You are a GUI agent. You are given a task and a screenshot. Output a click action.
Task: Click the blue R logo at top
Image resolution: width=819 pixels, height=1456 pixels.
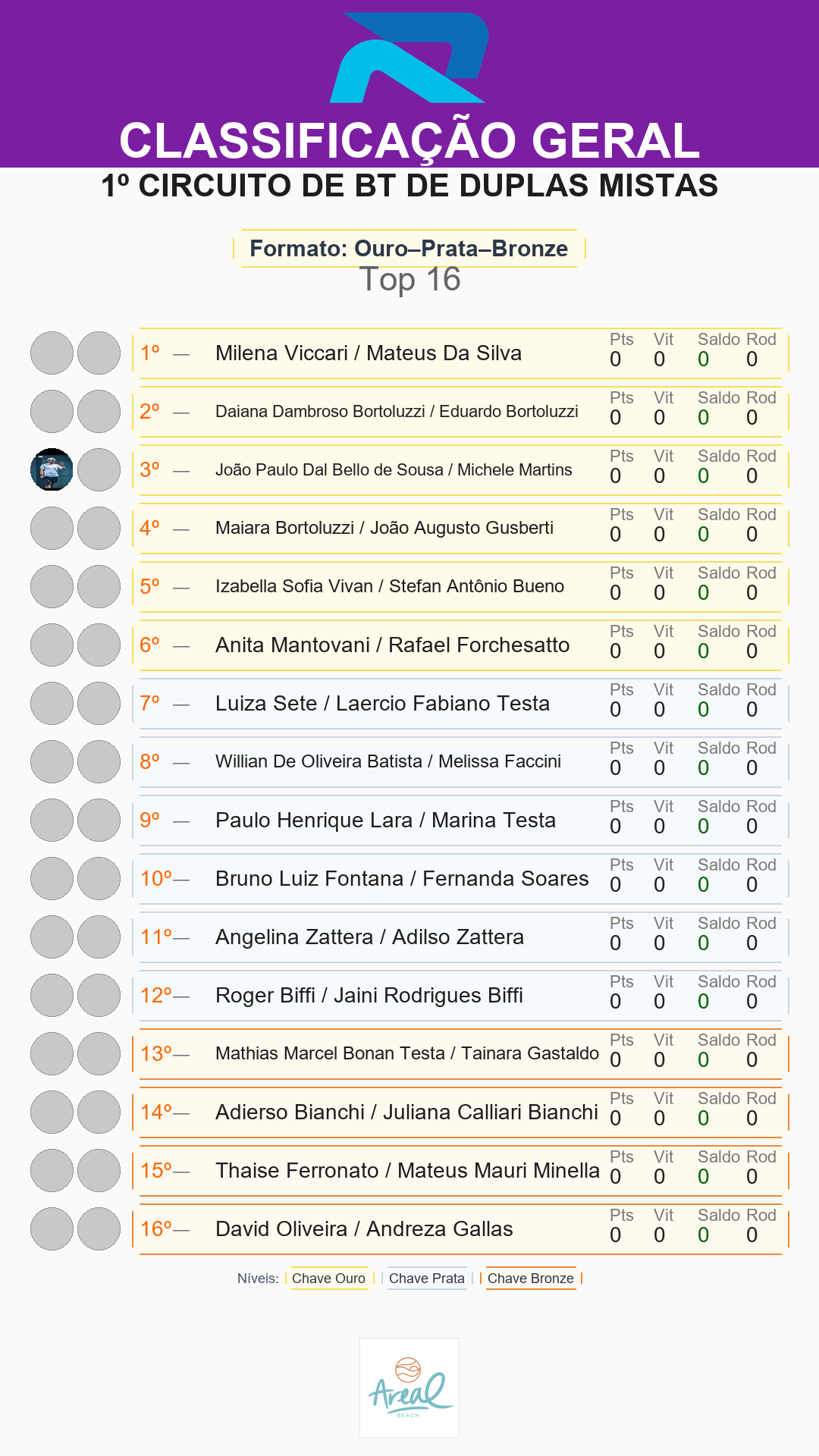click(409, 58)
